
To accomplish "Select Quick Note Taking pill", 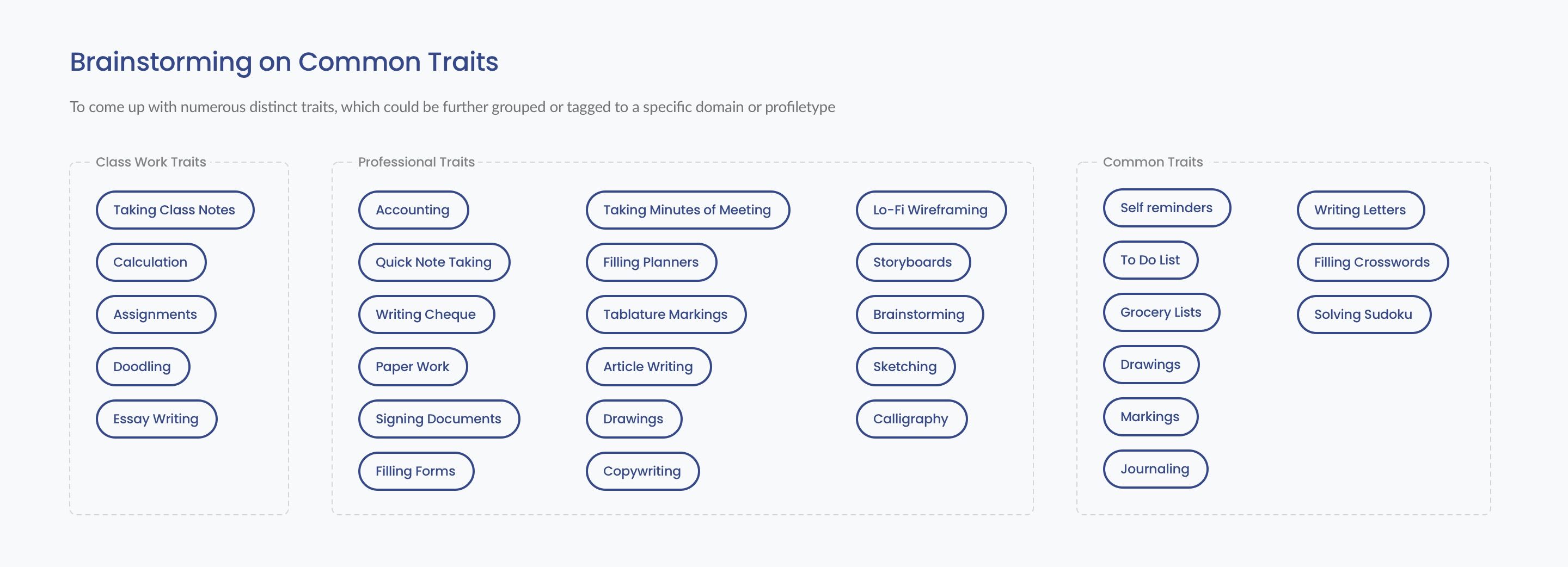I will [x=434, y=262].
